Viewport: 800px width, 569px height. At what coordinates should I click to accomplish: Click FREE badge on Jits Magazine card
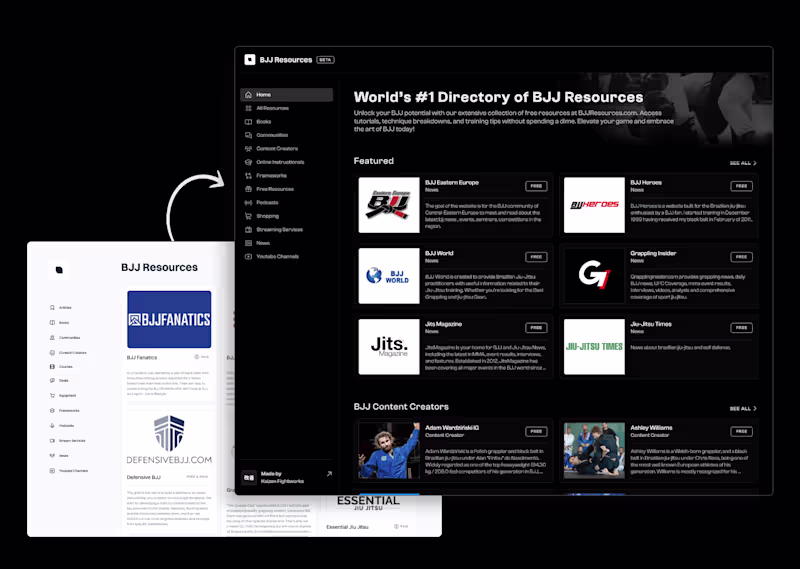coord(536,328)
